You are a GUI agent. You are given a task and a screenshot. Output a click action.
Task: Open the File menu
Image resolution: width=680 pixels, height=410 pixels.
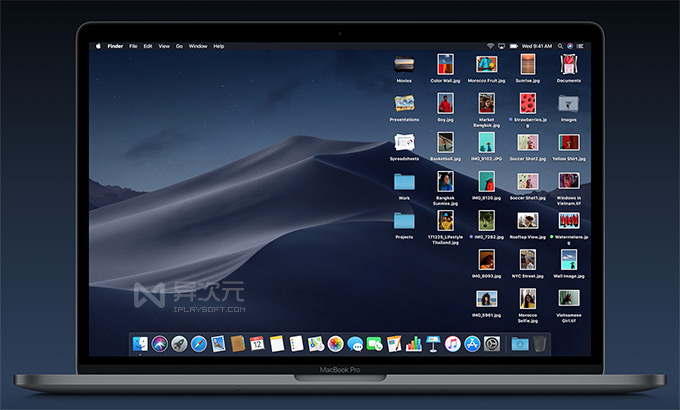132,46
